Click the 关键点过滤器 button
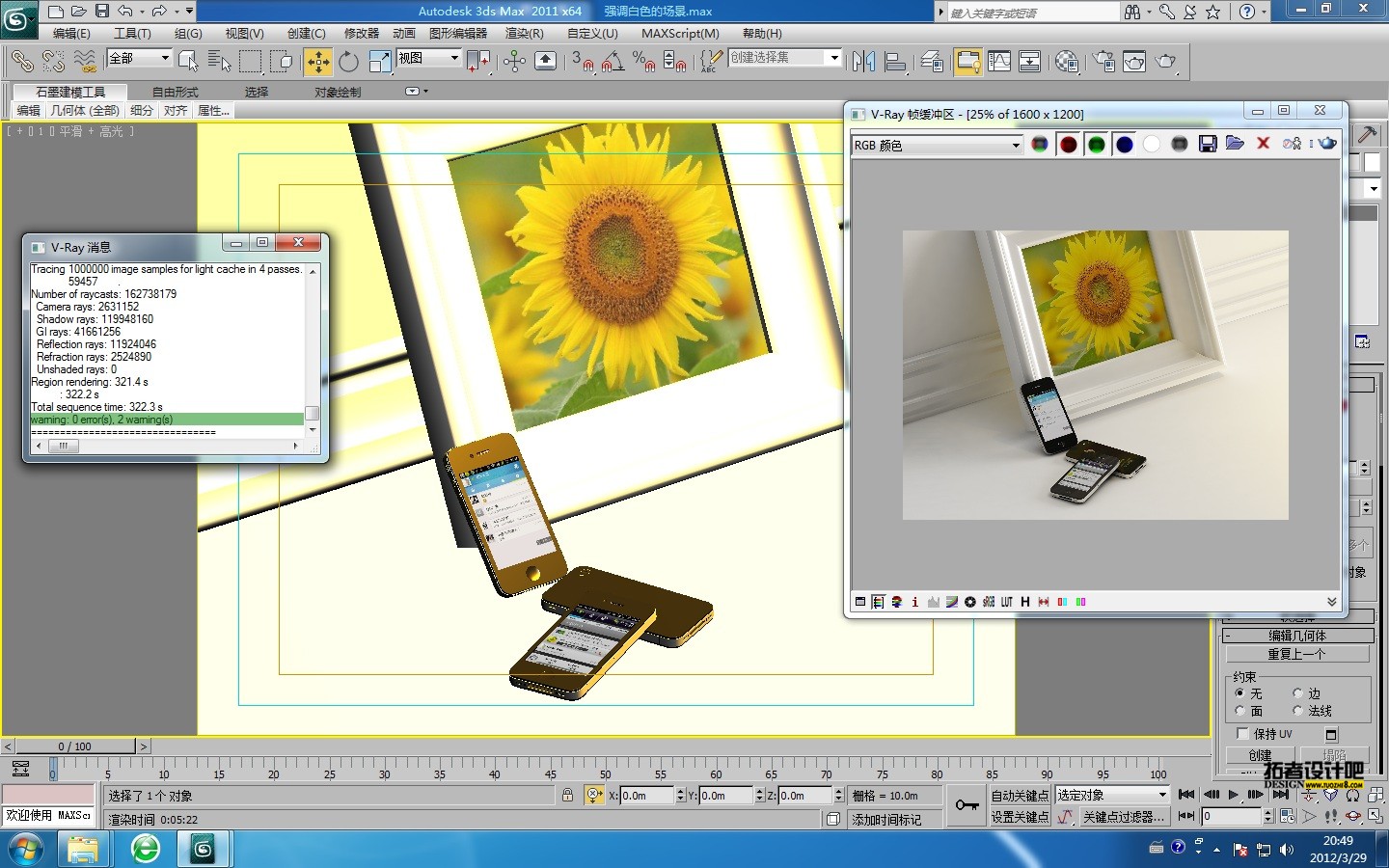This screenshot has width=1389, height=868. pos(1124,817)
